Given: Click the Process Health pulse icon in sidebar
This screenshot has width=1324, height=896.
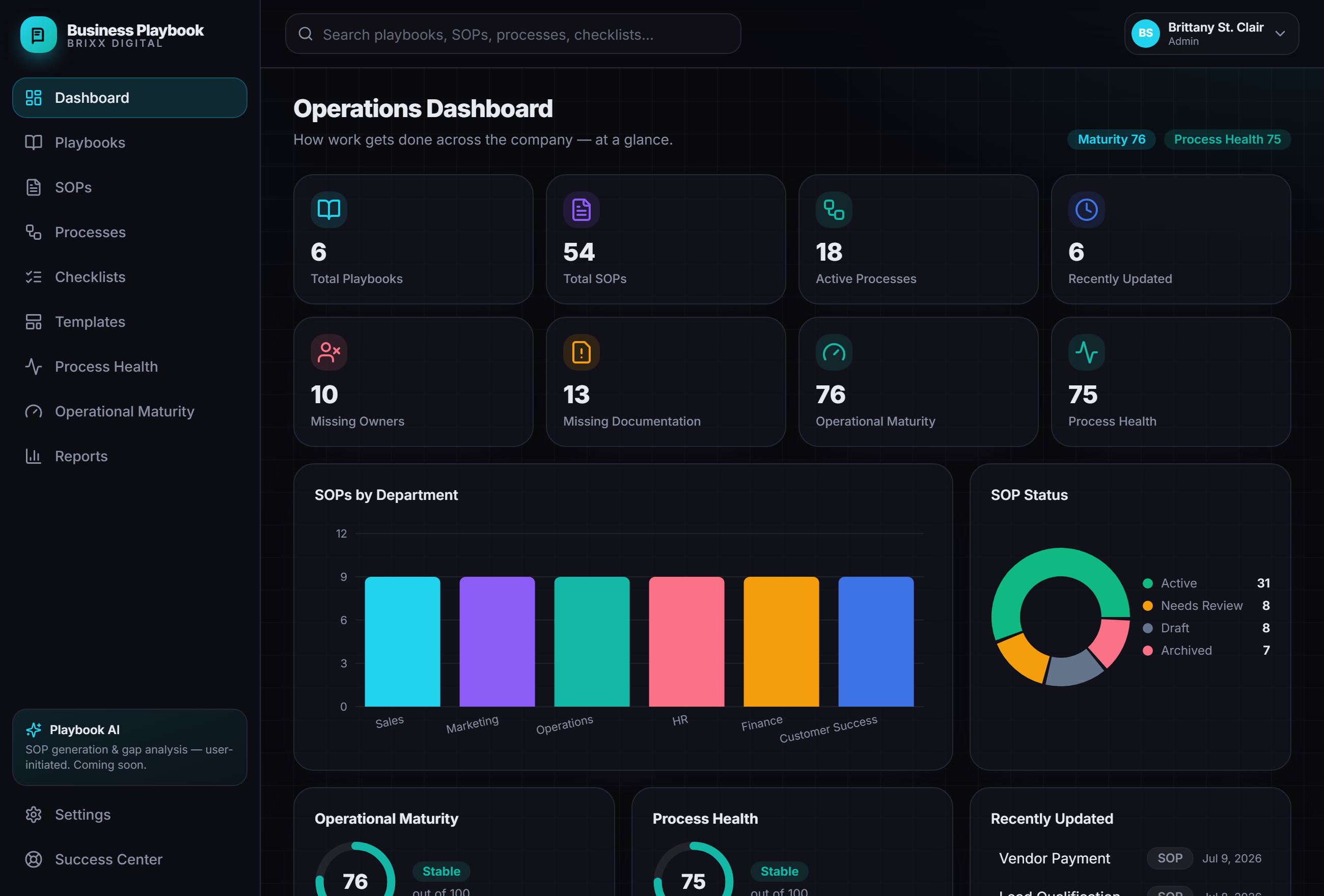Looking at the screenshot, I should coord(34,366).
